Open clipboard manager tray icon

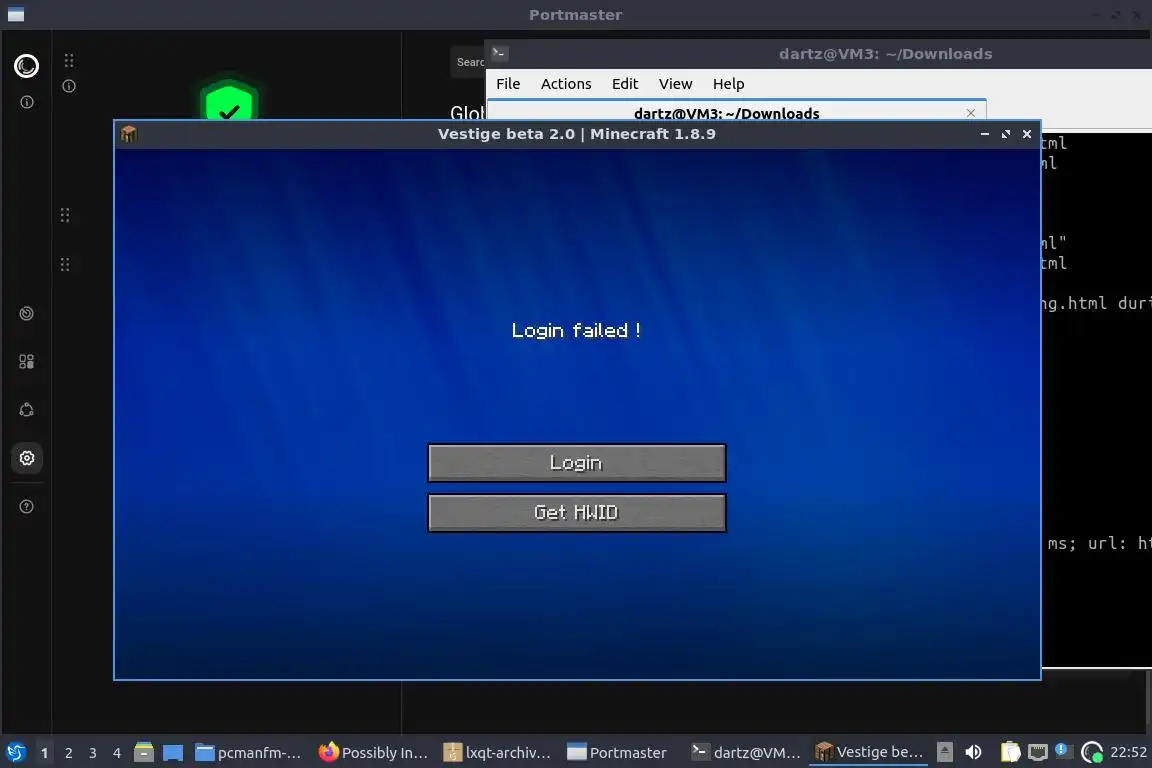[x=1011, y=752]
